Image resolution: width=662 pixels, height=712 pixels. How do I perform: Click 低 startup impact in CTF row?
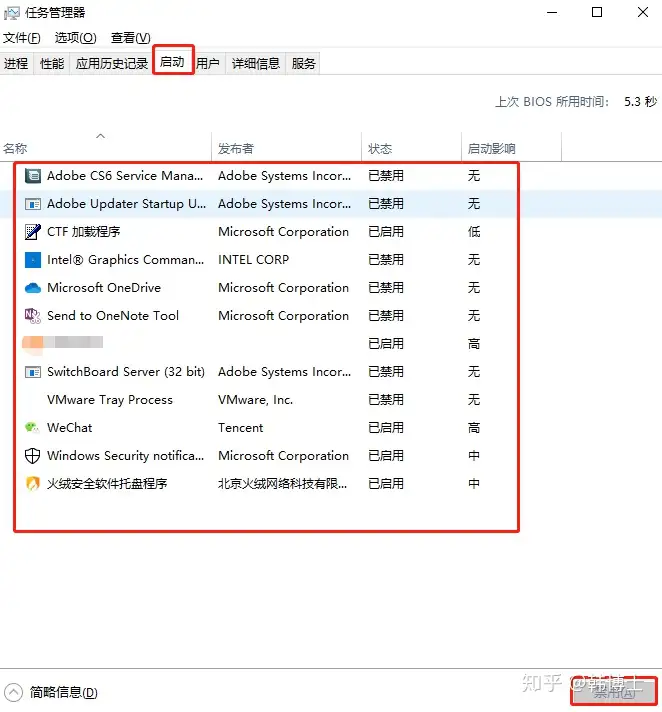474,232
